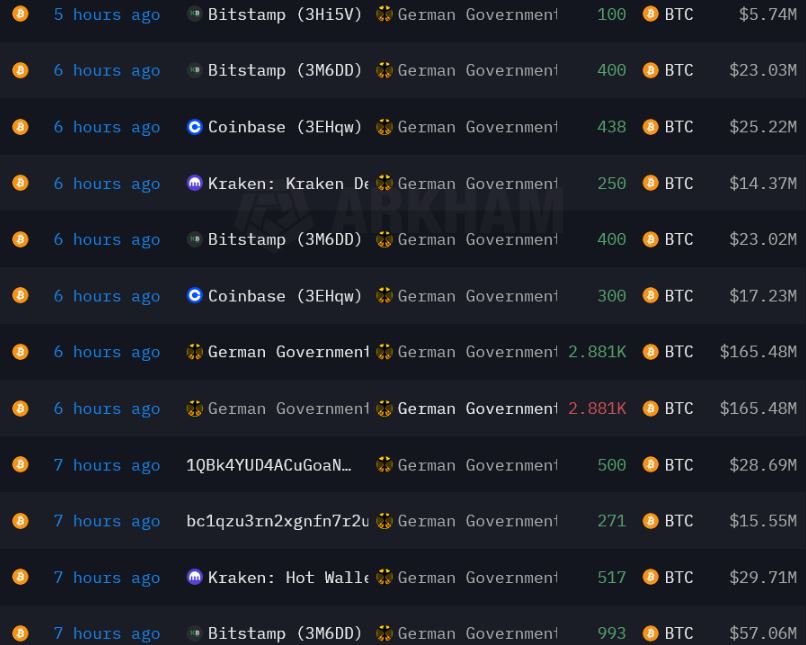Click the sender eagle emblem in the red 2.881K row
The height and width of the screenshot is (645, 806).
(x=194, y=409)
